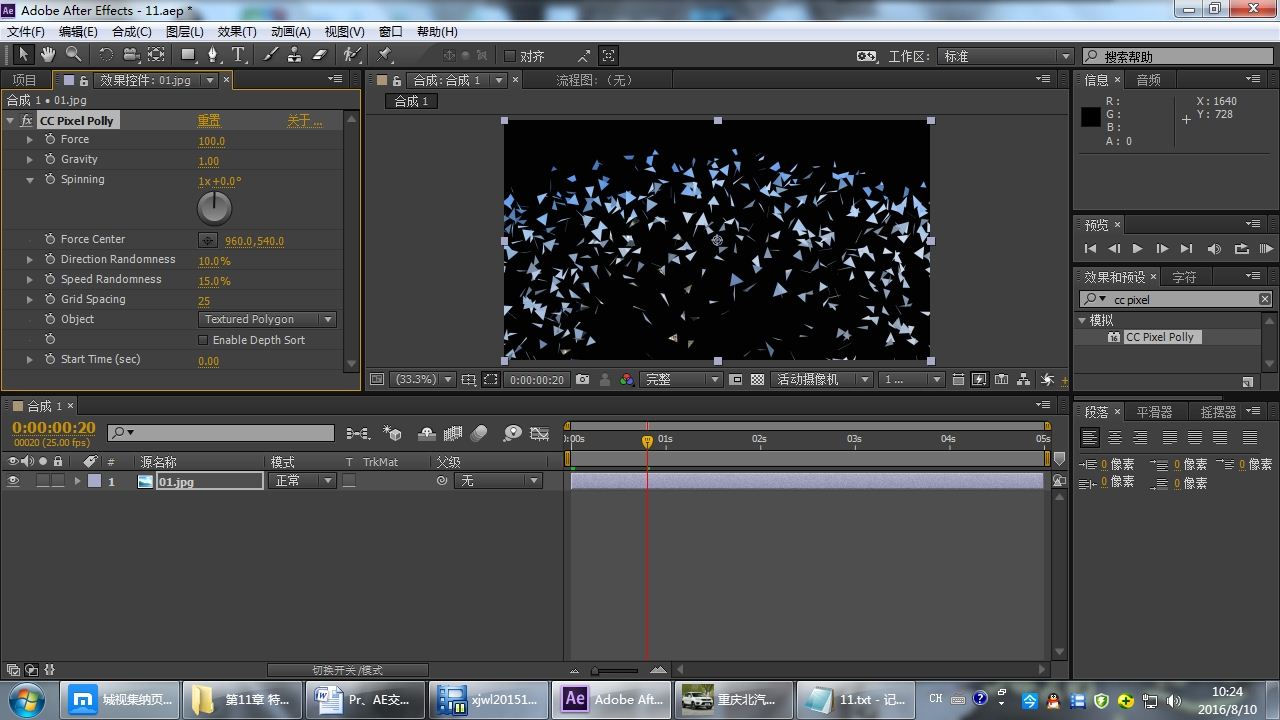The image size is (1280, 720).
Task: Click the layer label color swatch of 01.jpg
Action: coord(94,481)
